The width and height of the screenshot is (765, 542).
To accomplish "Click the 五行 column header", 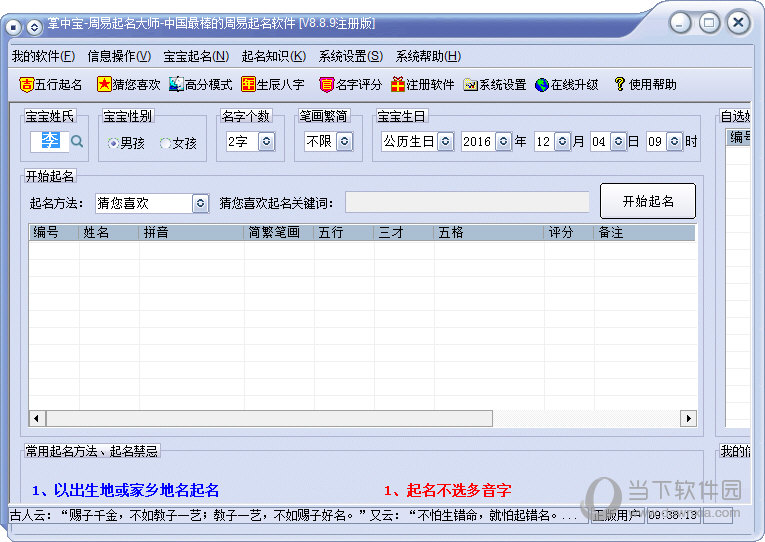I will pyautogui.click(x=343, y=233).
